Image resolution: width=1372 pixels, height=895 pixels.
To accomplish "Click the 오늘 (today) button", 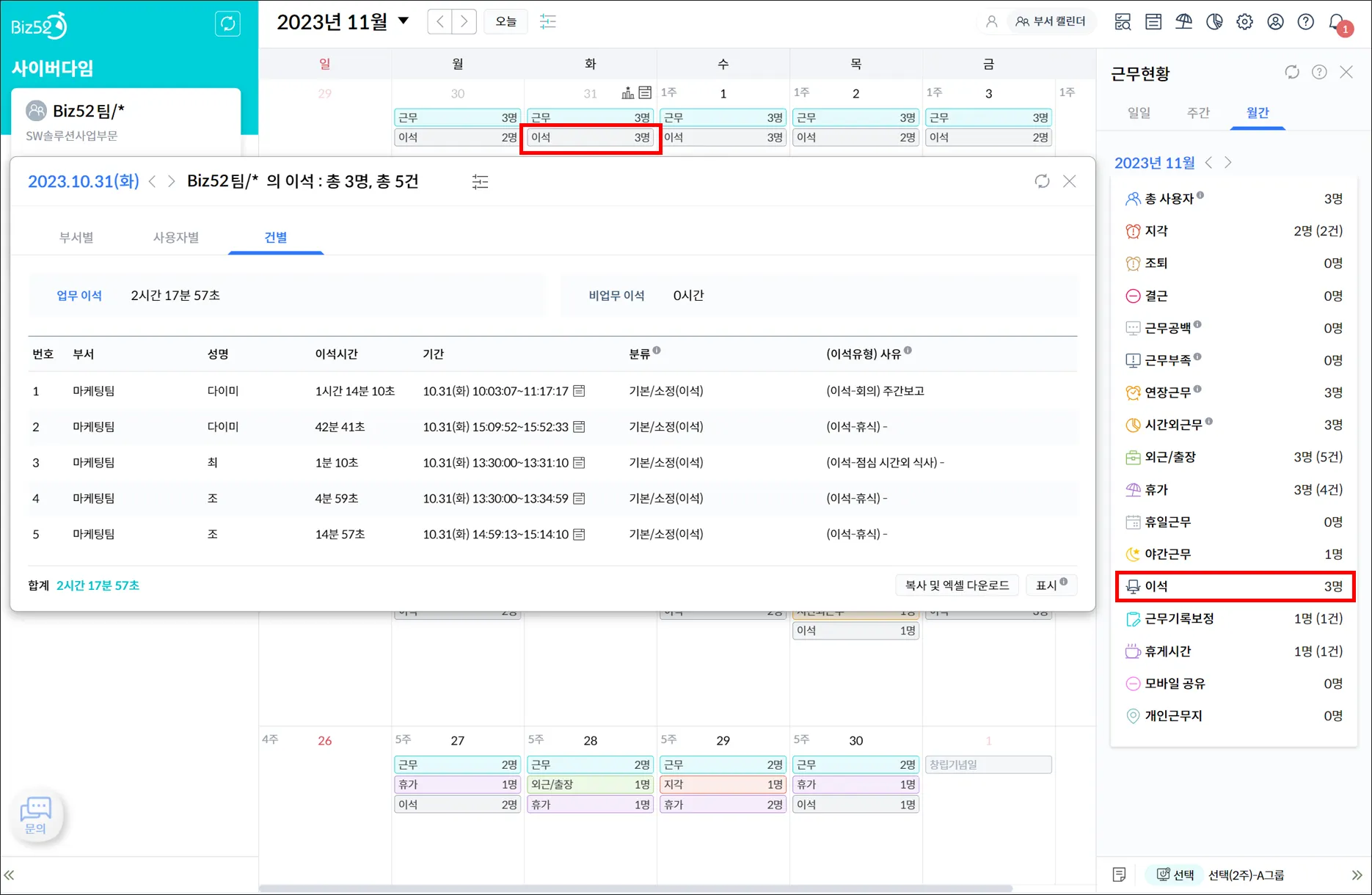I will (506, 21).
